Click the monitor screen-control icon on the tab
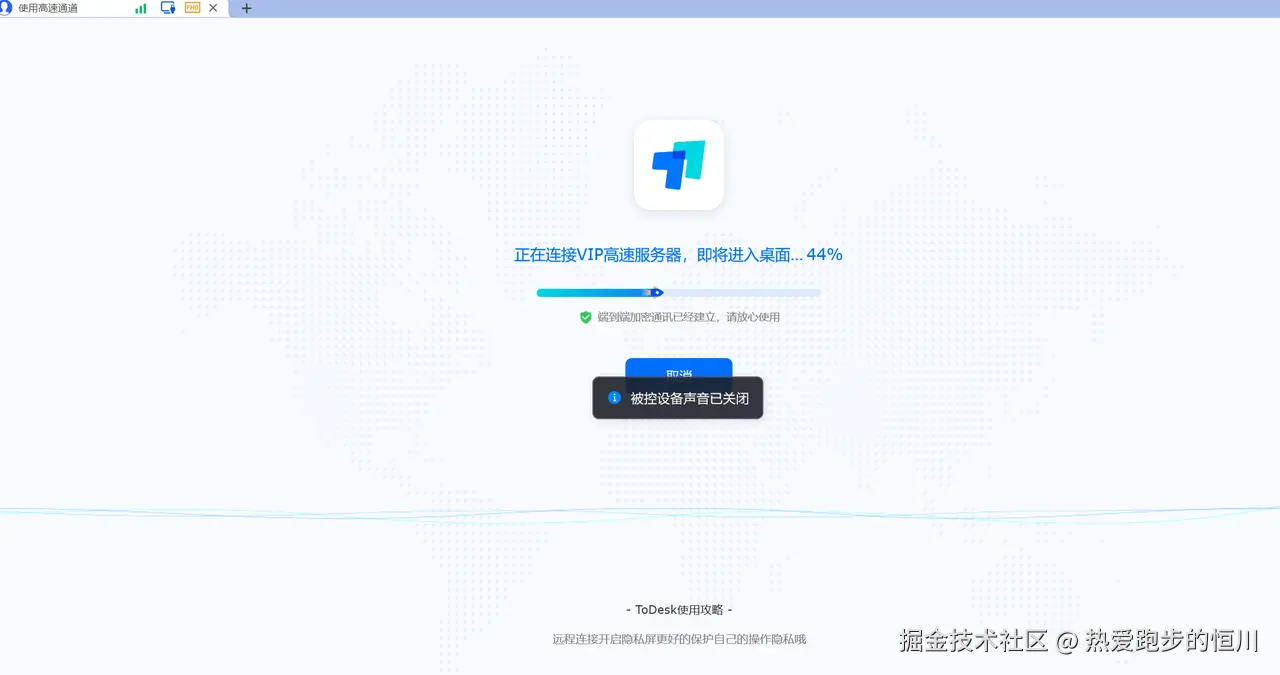Image resolution: width=1280 pixels, height=675 pixels. pyautogui.click(x=168, y=8)
